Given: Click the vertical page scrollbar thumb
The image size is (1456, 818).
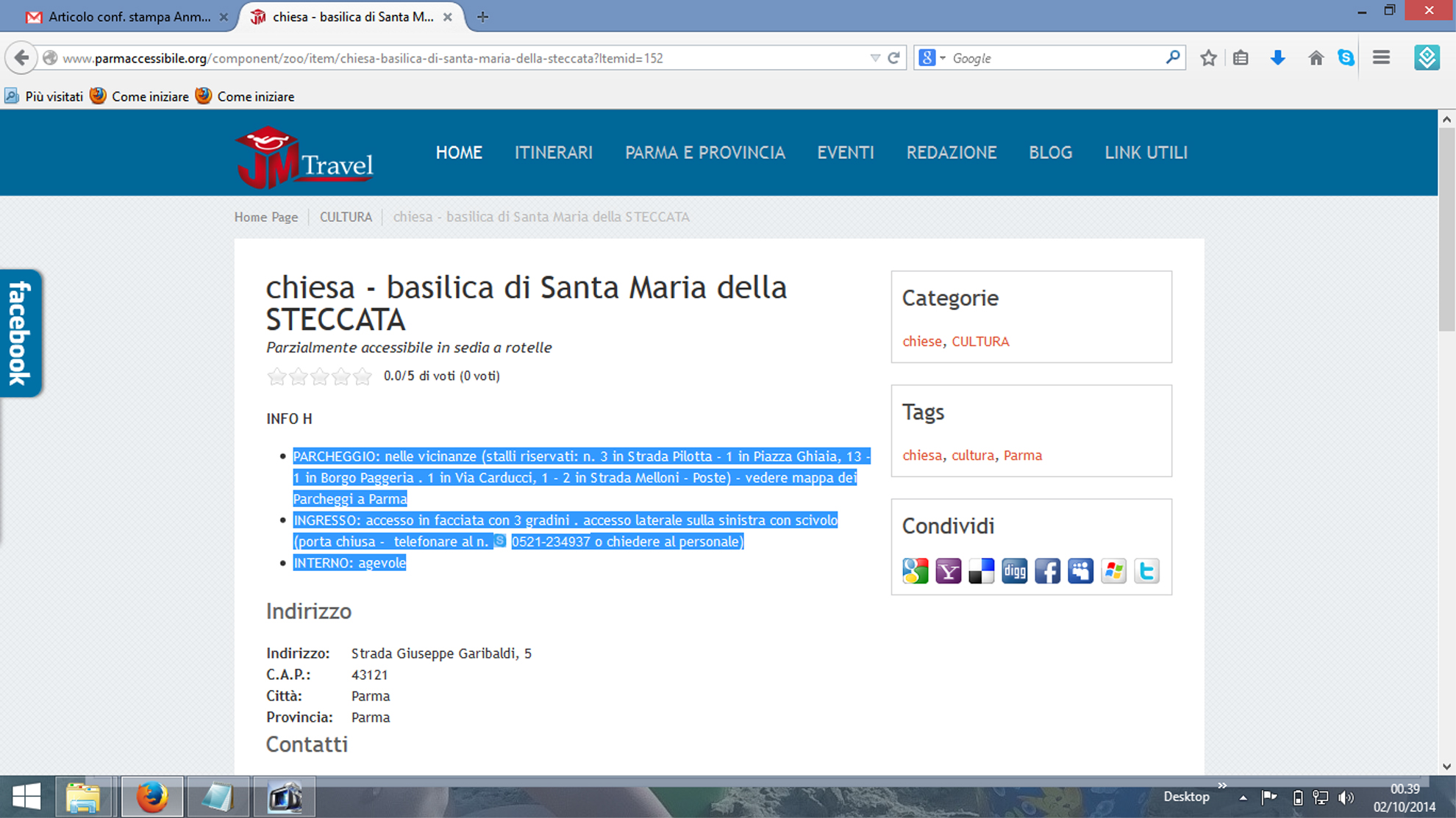Looking at the screenshot, I should pyautogui.click(x=1446, y=228).
